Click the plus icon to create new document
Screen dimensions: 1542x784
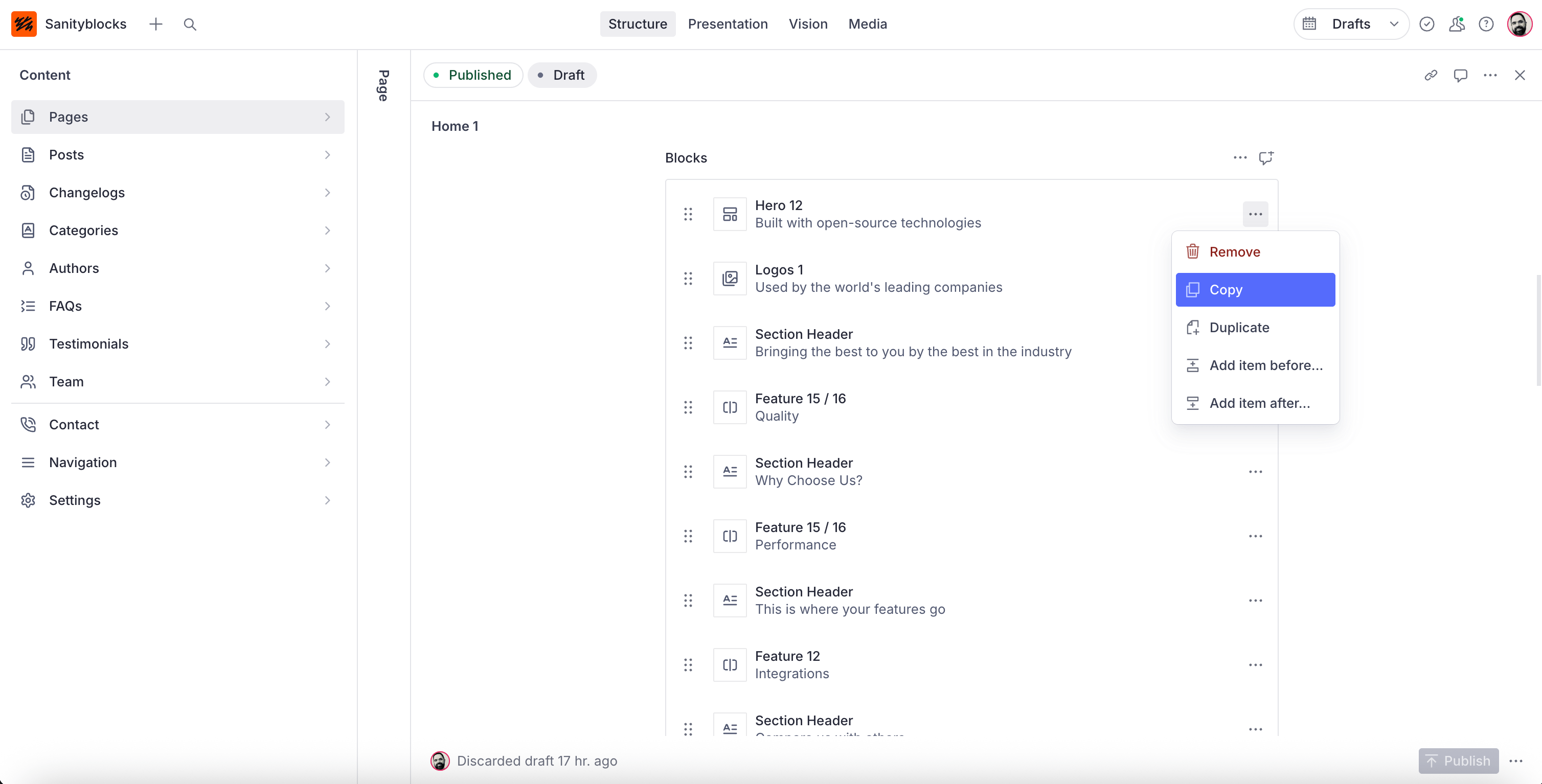pos(155,25)
